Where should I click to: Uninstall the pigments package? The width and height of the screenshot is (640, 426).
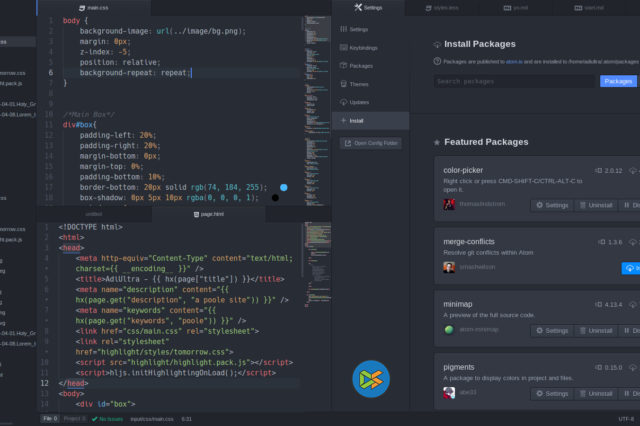pyautogui.click(x=596, y=393)
